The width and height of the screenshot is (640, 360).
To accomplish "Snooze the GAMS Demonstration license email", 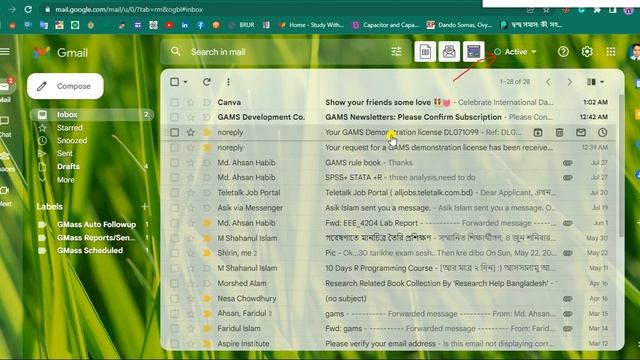I will (602, 132).
